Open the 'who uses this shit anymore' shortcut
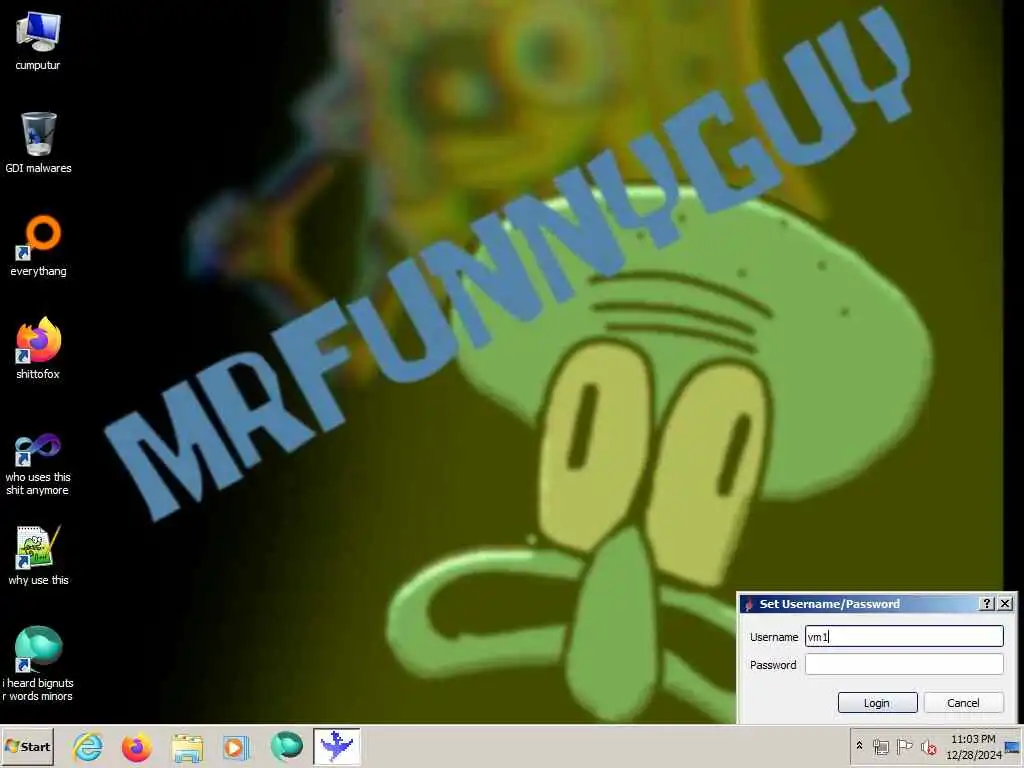The image size is (1024, 768). click(38, 464)
